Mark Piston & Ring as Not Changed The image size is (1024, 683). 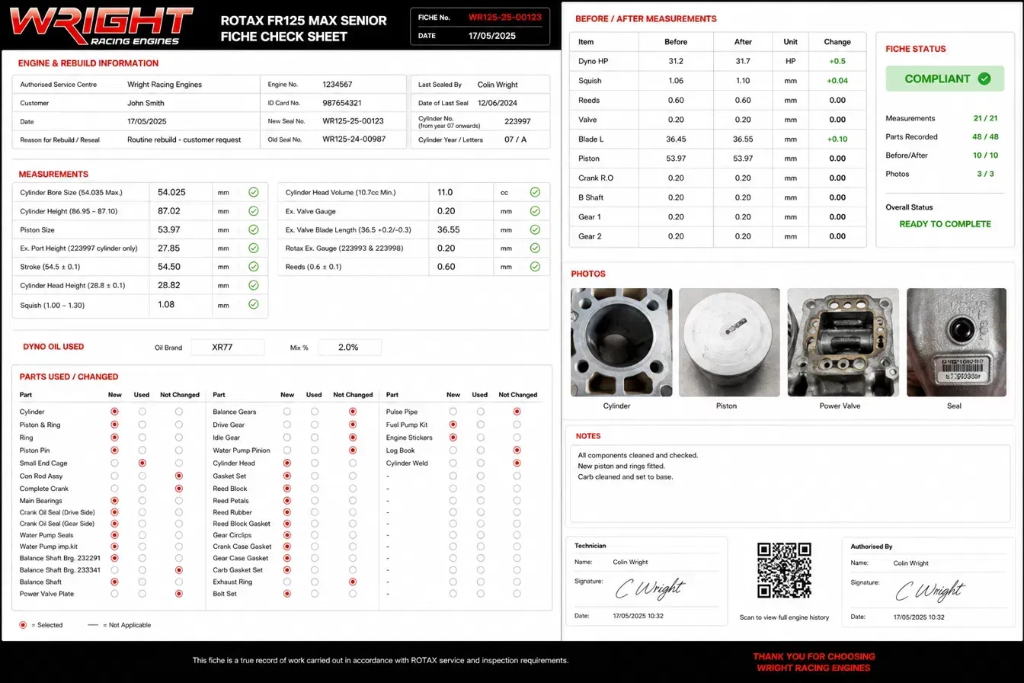click(x=178, y=424)
